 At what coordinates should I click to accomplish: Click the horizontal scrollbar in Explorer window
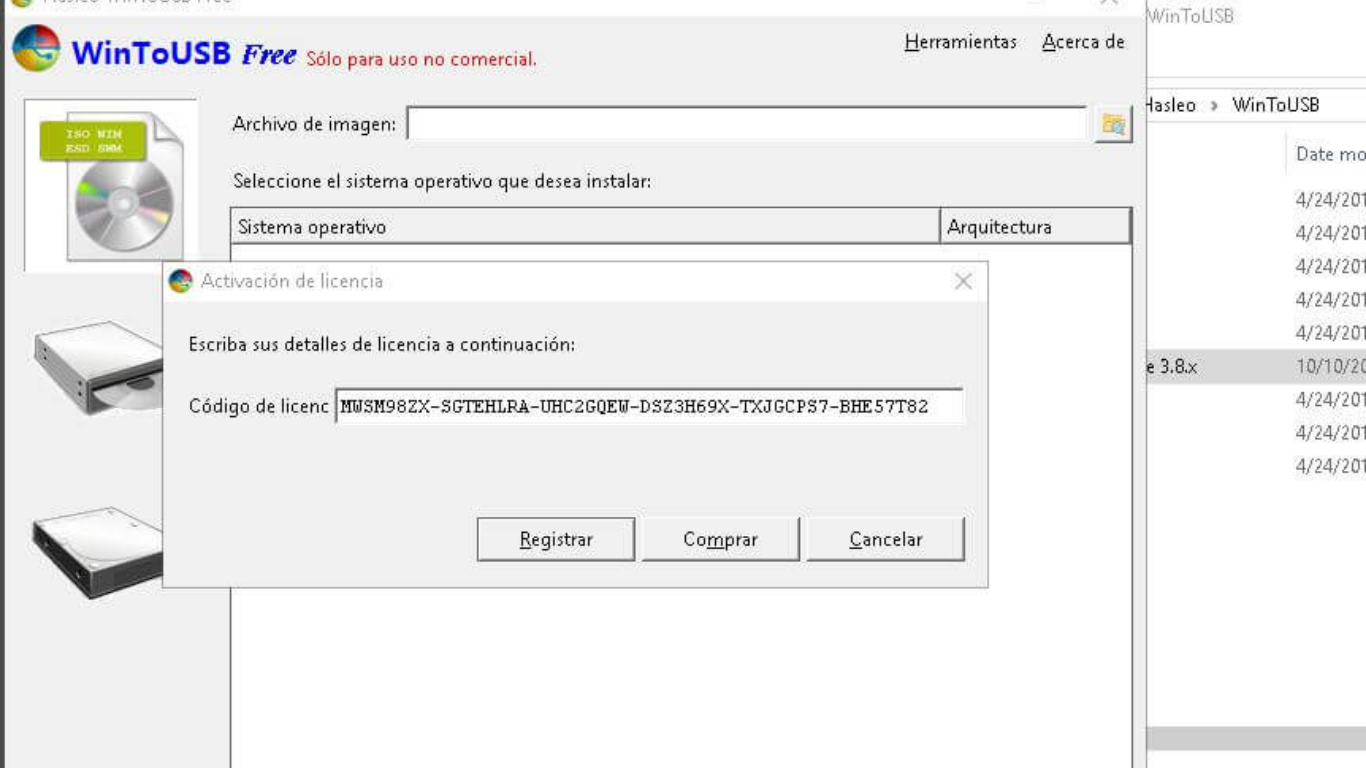[1256, 738]
